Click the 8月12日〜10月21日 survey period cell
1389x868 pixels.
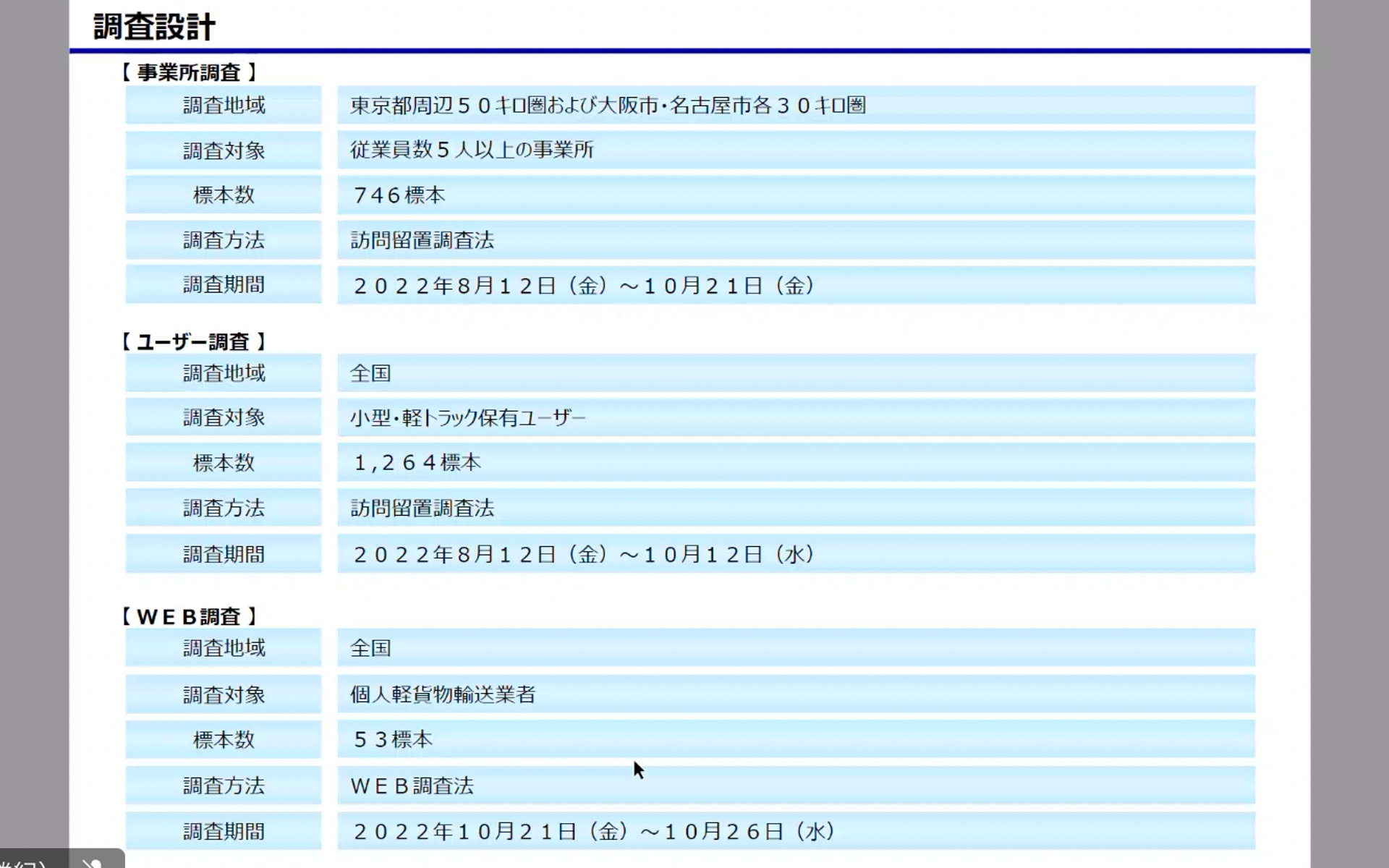pos(585,286)
